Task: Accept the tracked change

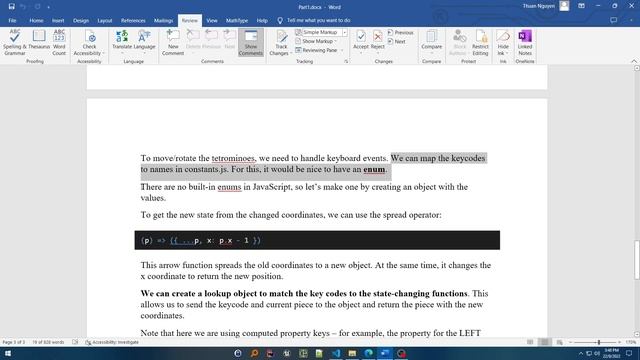Action: 361,42
